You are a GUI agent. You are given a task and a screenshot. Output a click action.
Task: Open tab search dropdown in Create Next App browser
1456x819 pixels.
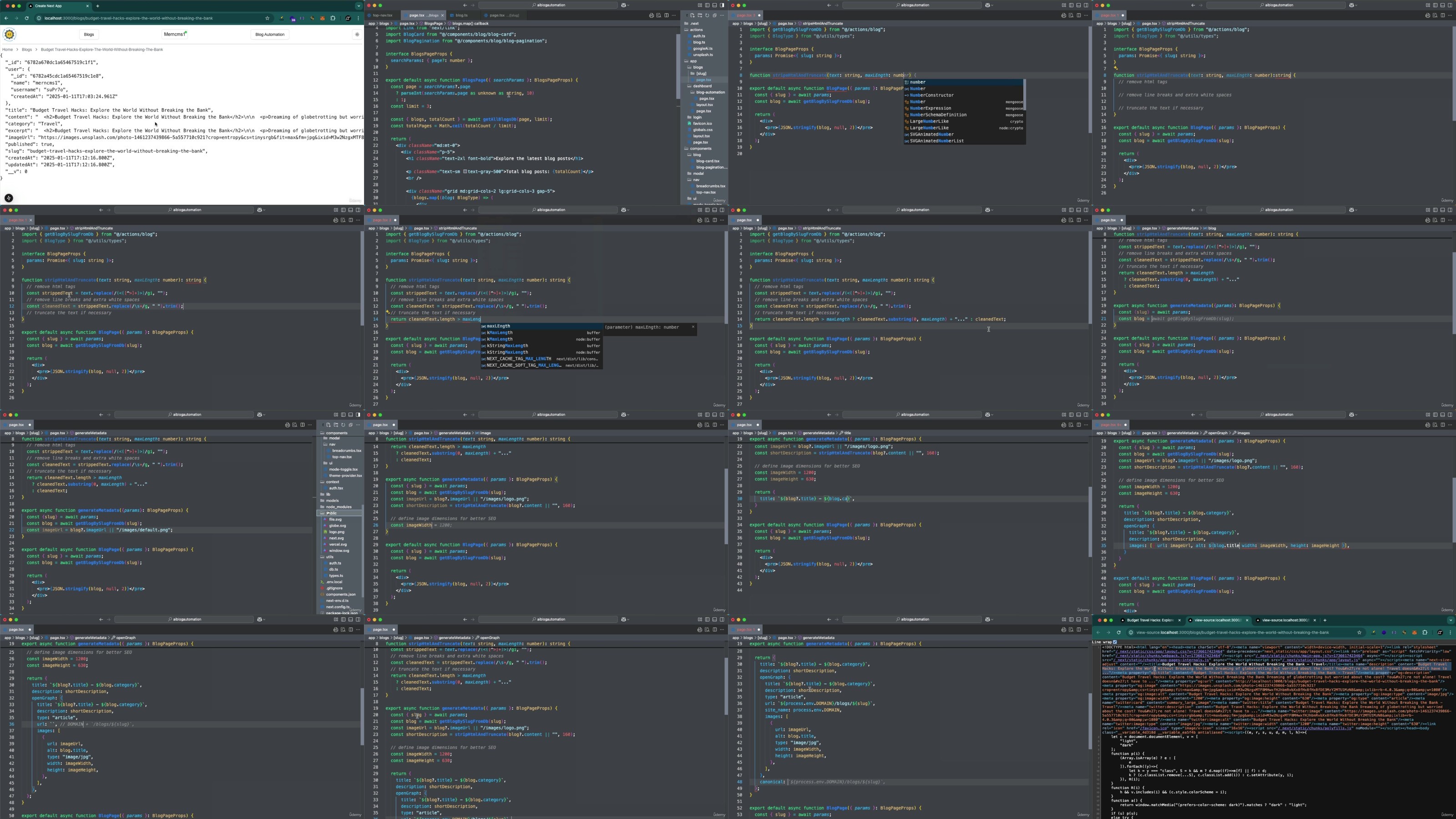(x=359, y=5)
